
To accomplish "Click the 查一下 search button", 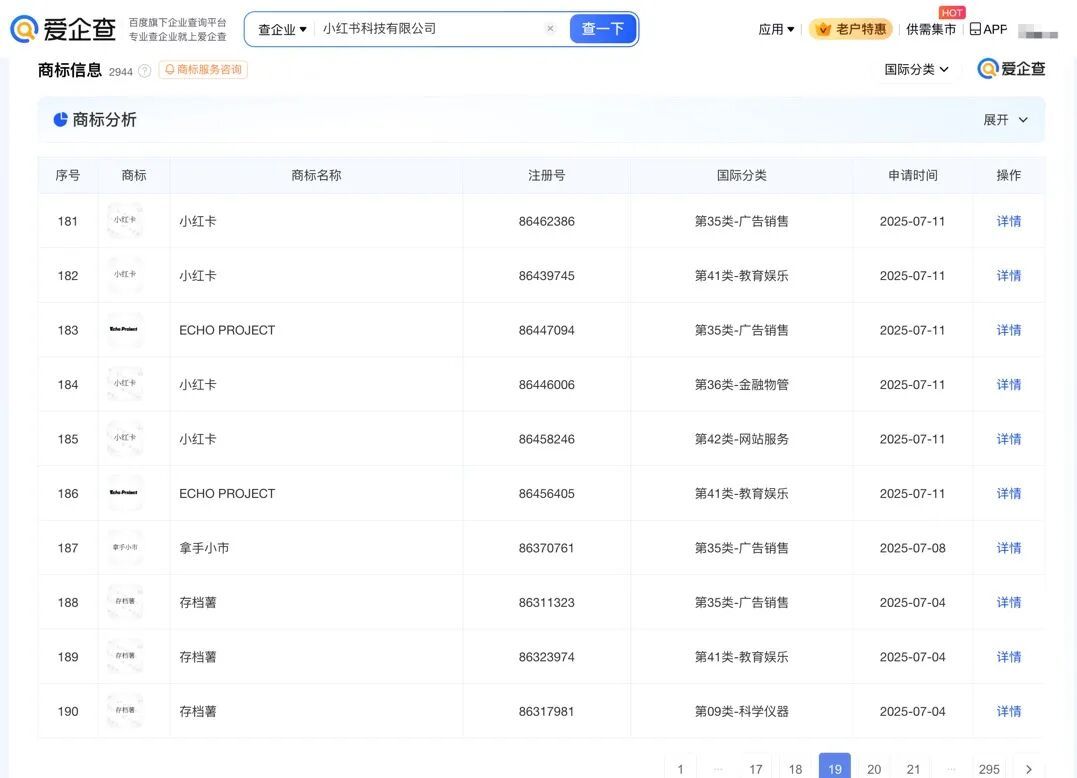I will pyautogui.click(x=603, y=29).
